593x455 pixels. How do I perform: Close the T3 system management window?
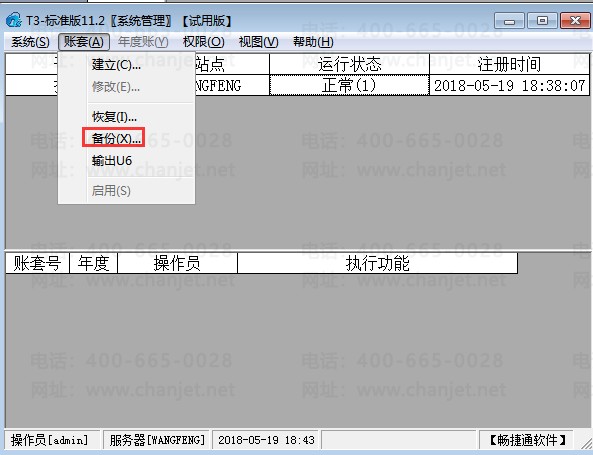pyautogui.click(x=575, y=21)
